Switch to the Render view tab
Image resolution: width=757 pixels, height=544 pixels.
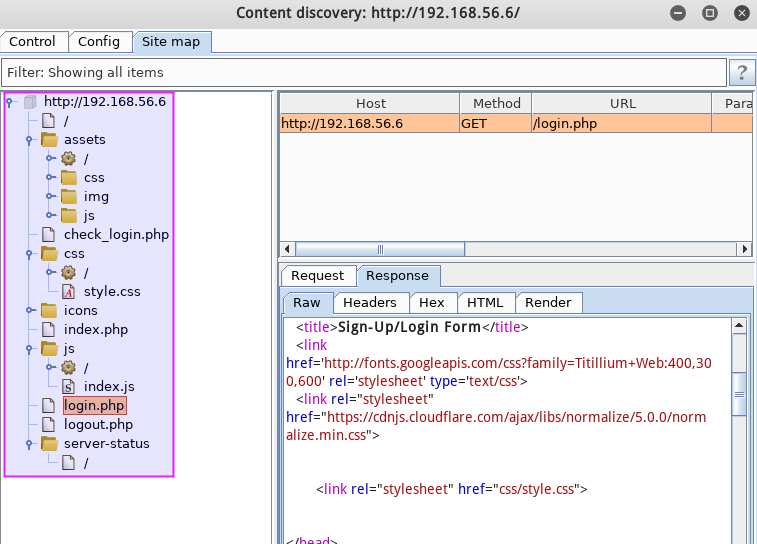pos(548,303)
